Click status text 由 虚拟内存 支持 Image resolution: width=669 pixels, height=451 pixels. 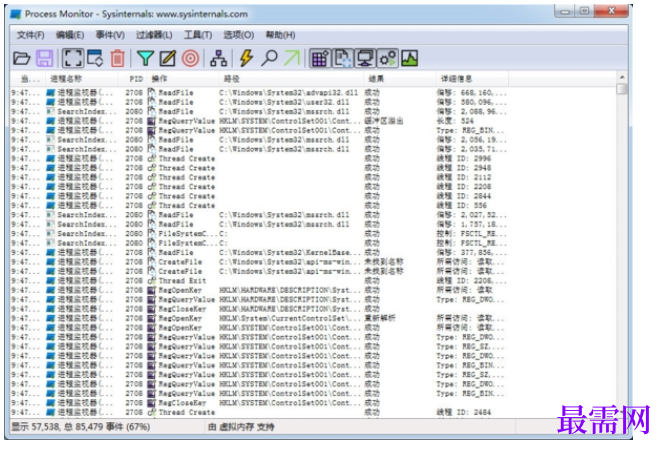tap(241, 427)
